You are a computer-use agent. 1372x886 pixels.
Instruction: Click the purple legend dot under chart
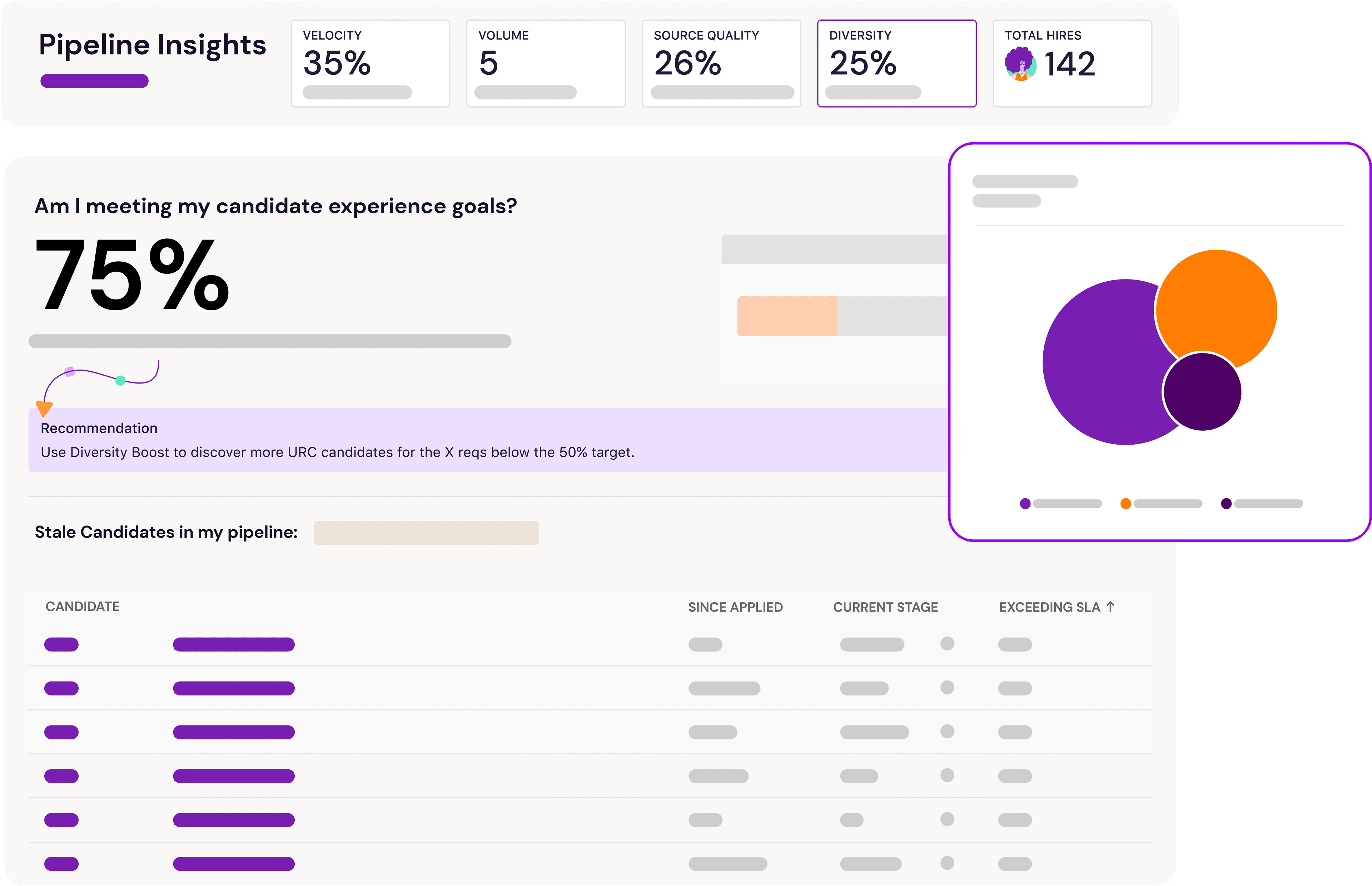click(1025, 504)
